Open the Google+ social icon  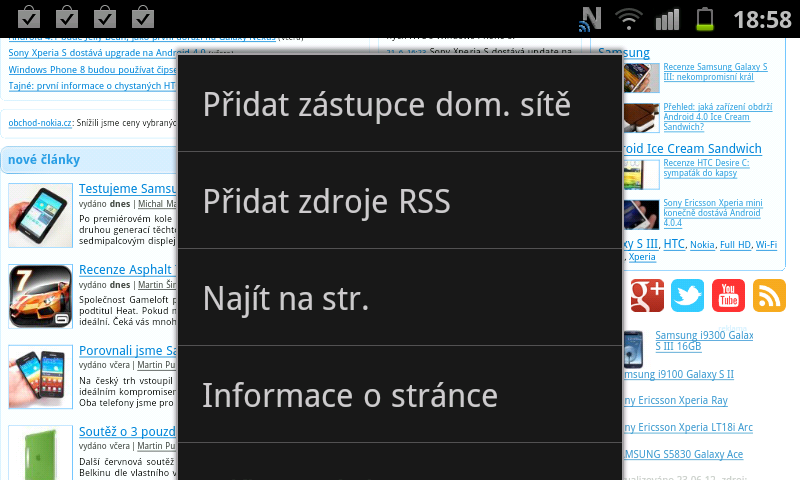(647, 295)
